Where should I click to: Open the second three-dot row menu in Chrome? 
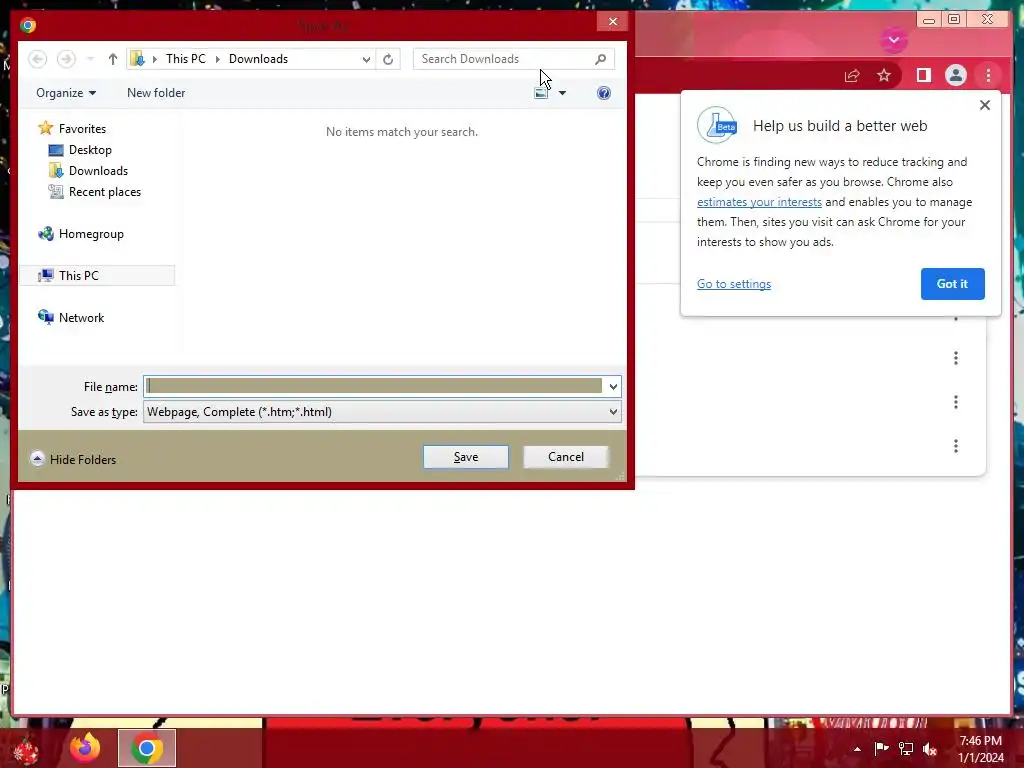pos(955,402)
